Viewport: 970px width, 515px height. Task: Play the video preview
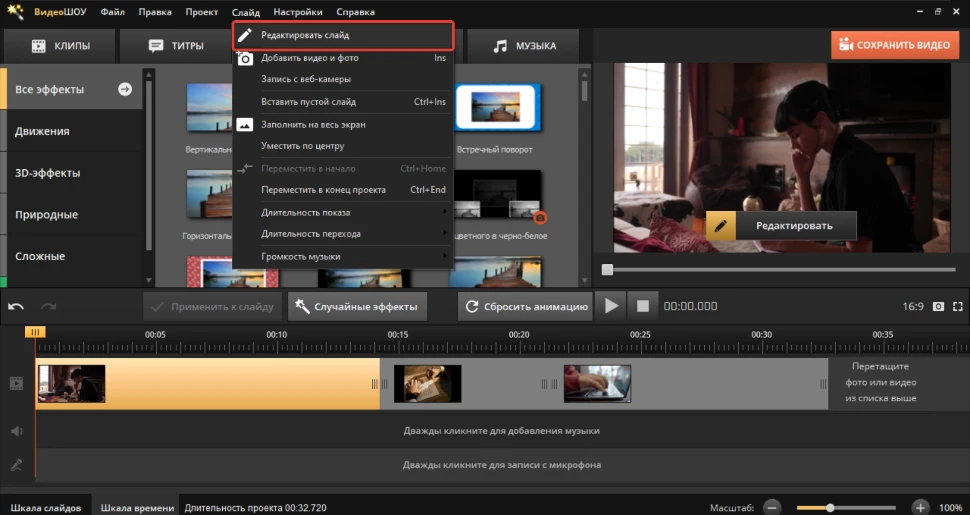coord(611,306)
